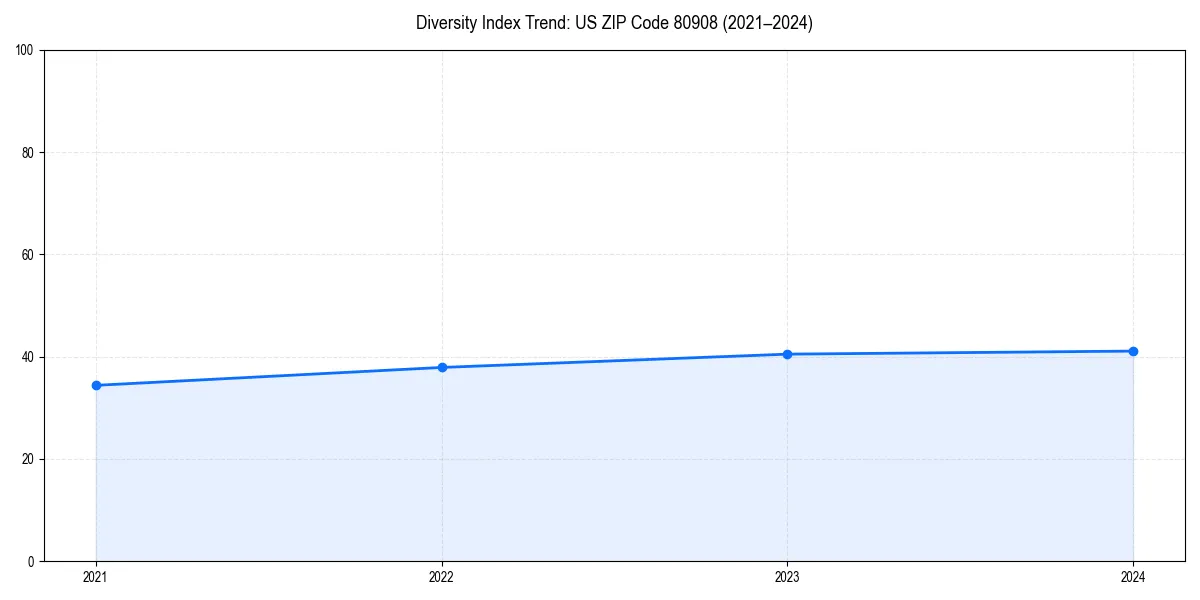The width and height of the screenshot is (1200, 600).
Task: Click the 2022 x-axis label
Action: pyautogui.click(x=442, y=577)
